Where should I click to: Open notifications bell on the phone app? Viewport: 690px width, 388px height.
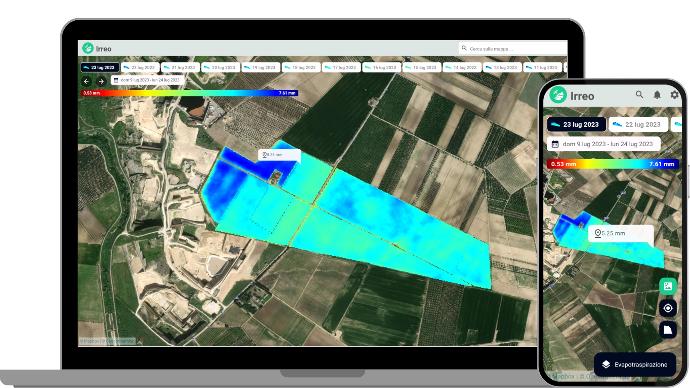657,95
